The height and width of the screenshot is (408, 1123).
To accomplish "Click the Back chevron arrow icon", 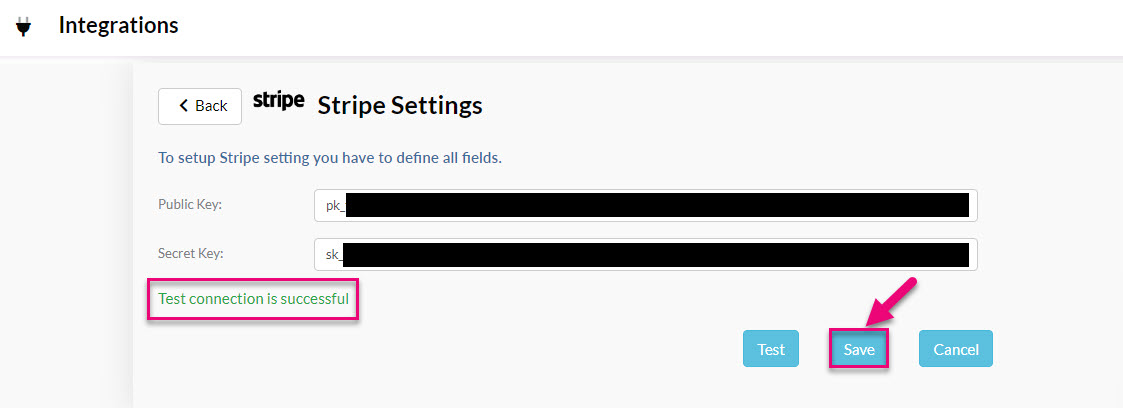I will tap(183, 106).
